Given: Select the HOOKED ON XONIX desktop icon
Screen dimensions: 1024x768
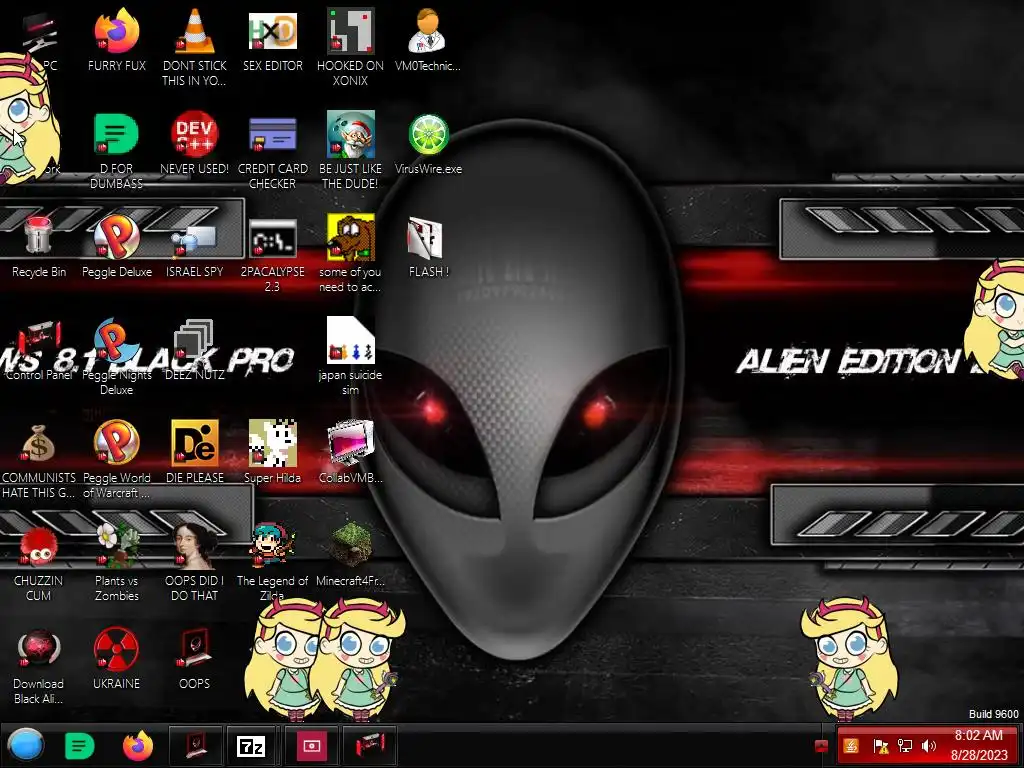Looking at the screenshot, I should (x=350, y=31).
